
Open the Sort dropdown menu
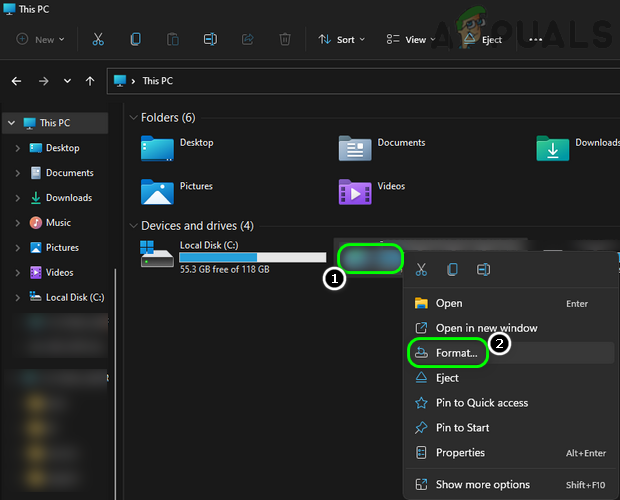coord(342,40)
